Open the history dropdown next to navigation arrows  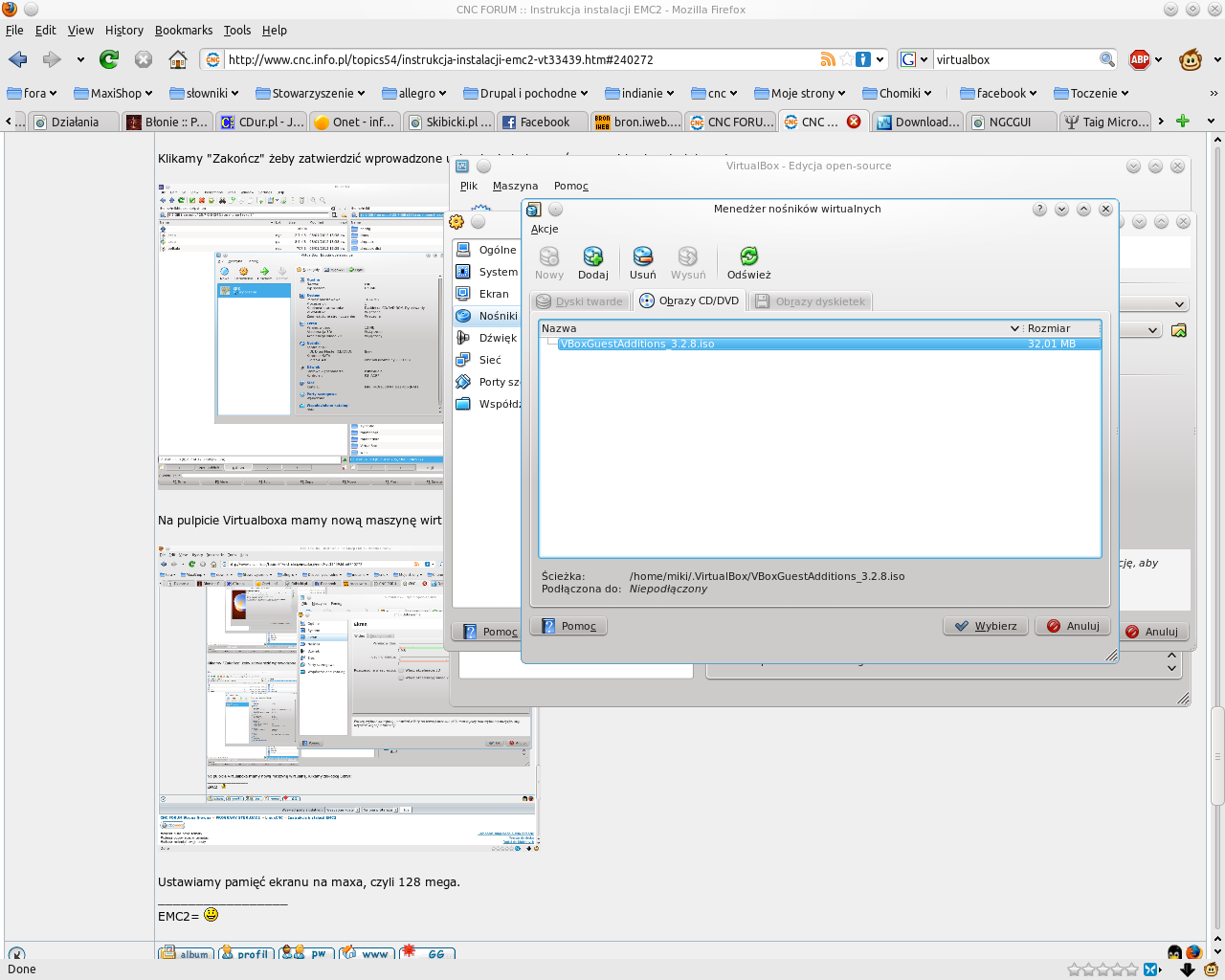point(80,59)
